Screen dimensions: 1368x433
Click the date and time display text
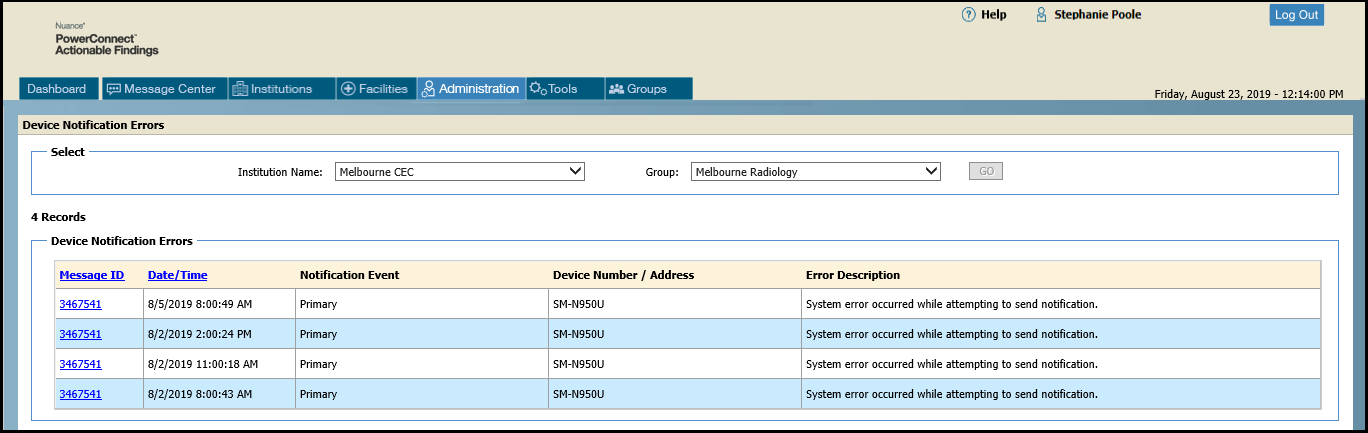pos(1249,93)
